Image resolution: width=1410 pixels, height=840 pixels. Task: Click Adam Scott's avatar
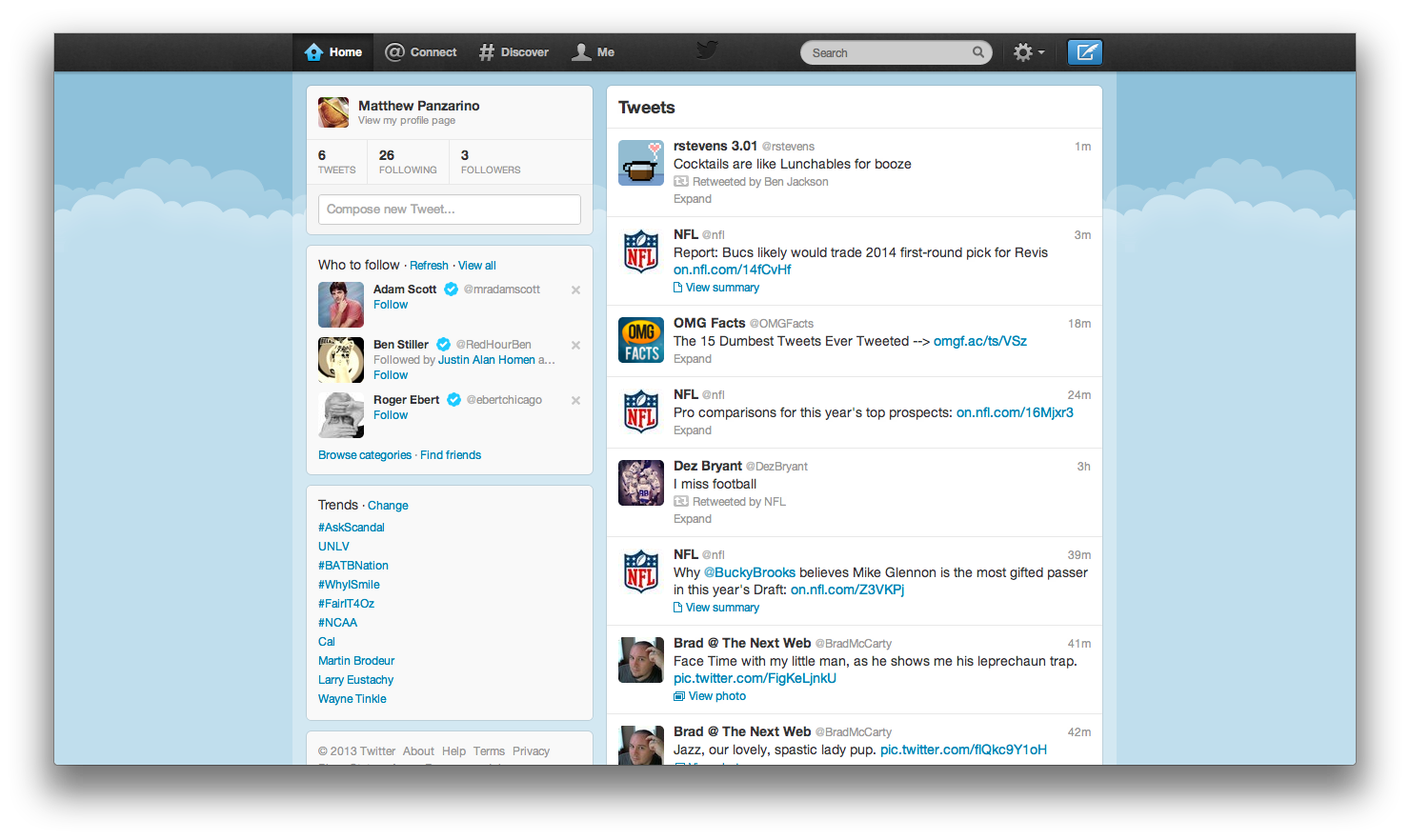pyautogui.click(x=341, y=305)
